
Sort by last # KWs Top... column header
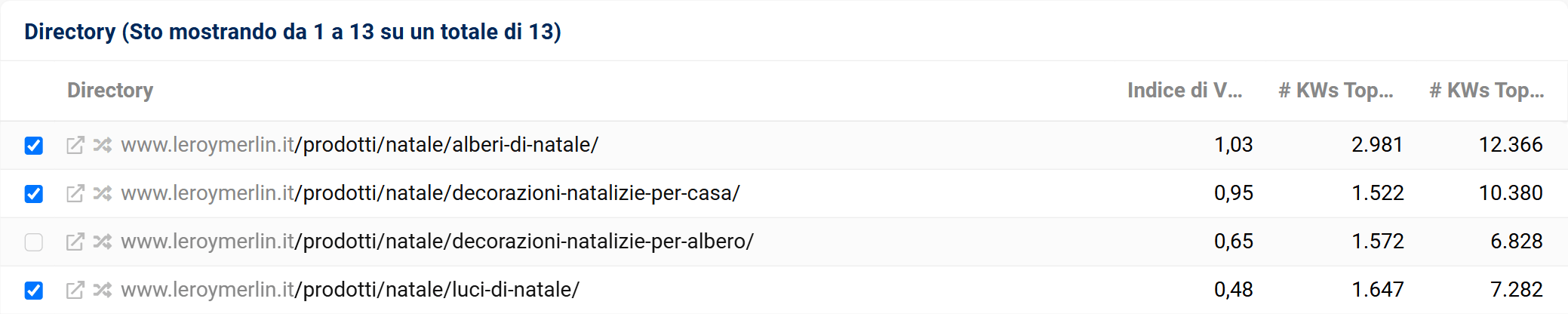point(1487,91)
